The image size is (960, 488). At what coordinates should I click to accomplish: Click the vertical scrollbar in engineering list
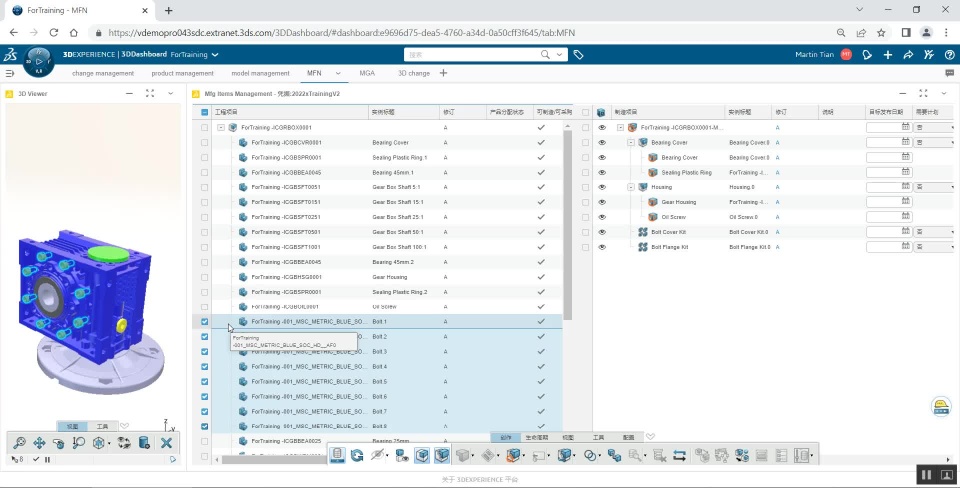(567, 225)
